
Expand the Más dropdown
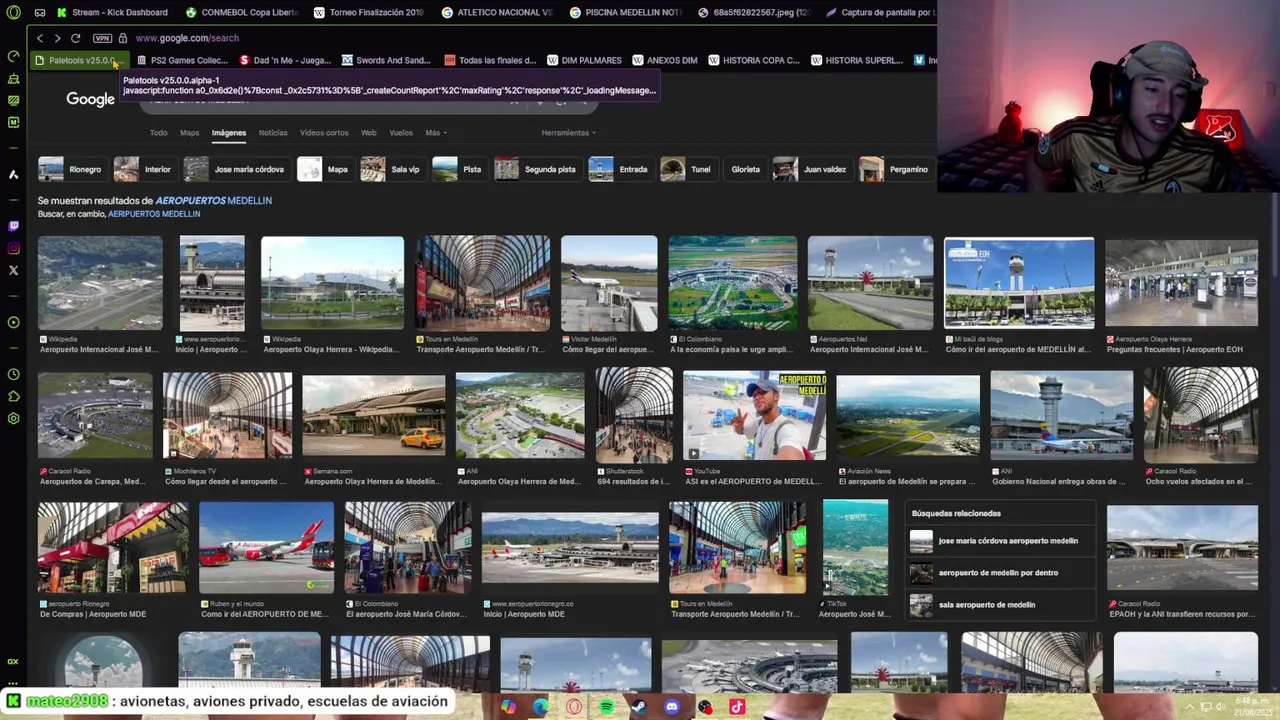coord(435,132)
